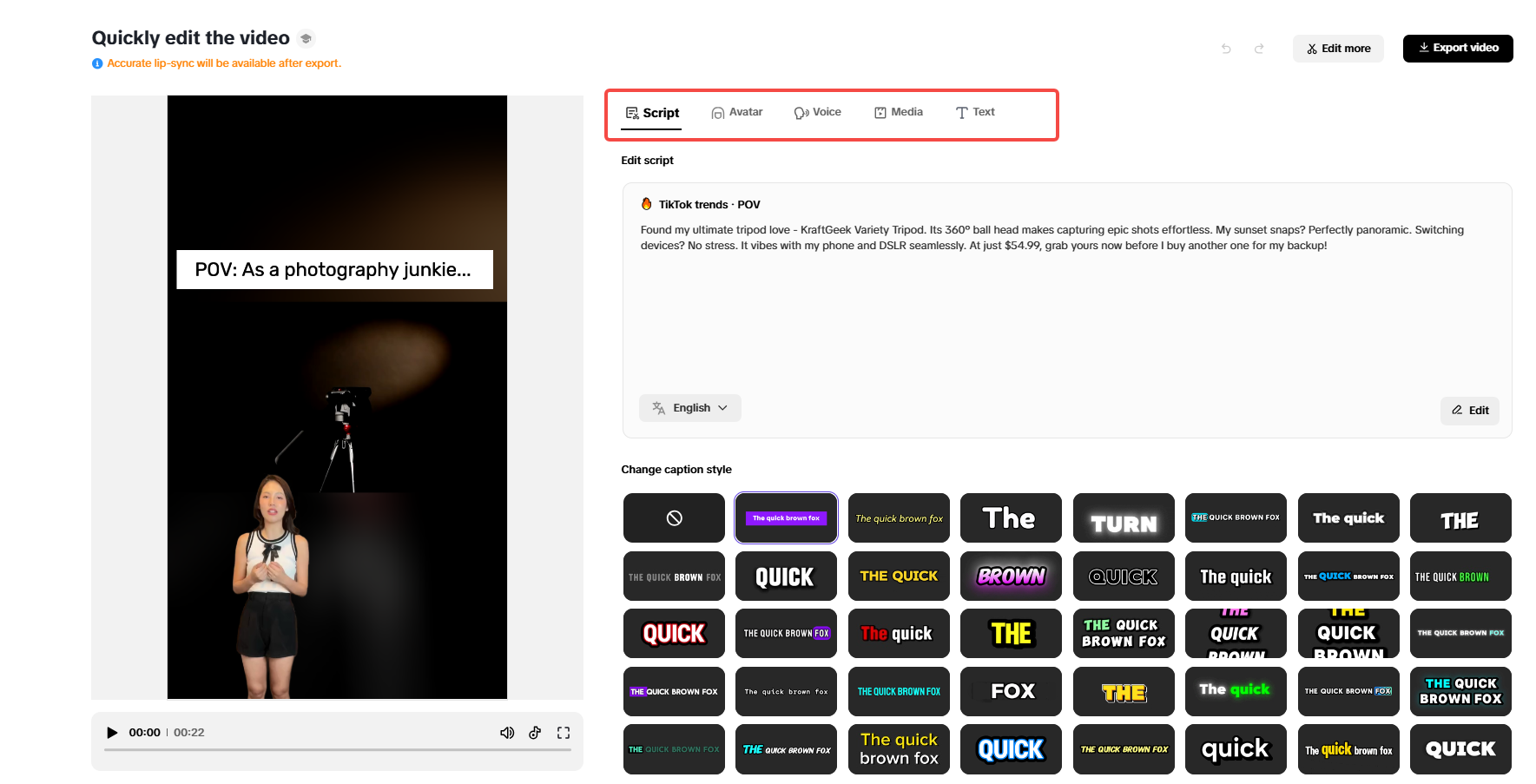Click the Edit more button
This screenshot has height=784, width=1536.
point(1338,49)
